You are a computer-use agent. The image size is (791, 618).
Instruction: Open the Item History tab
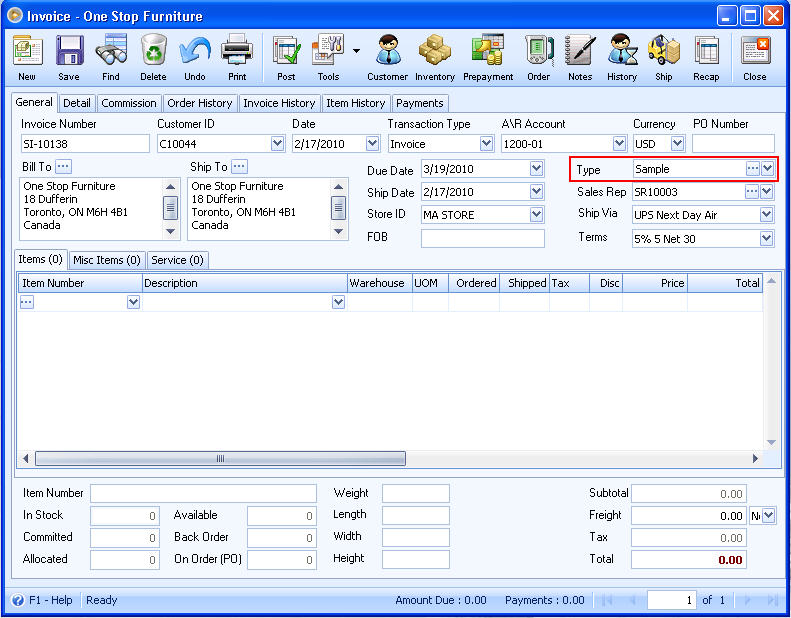tap(356, 103)
